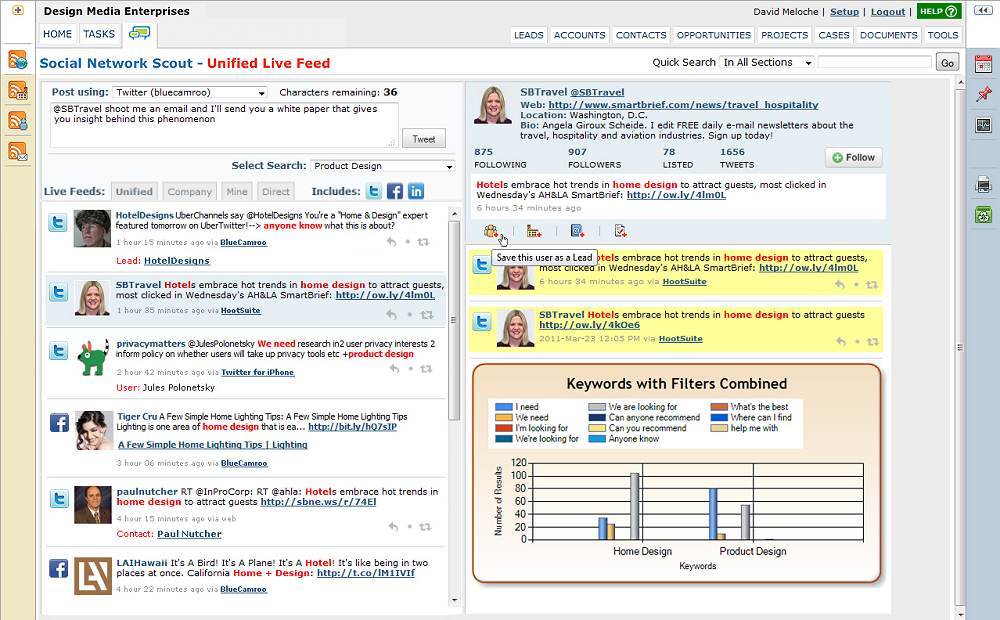Click the add-contact address book icon

577,231
